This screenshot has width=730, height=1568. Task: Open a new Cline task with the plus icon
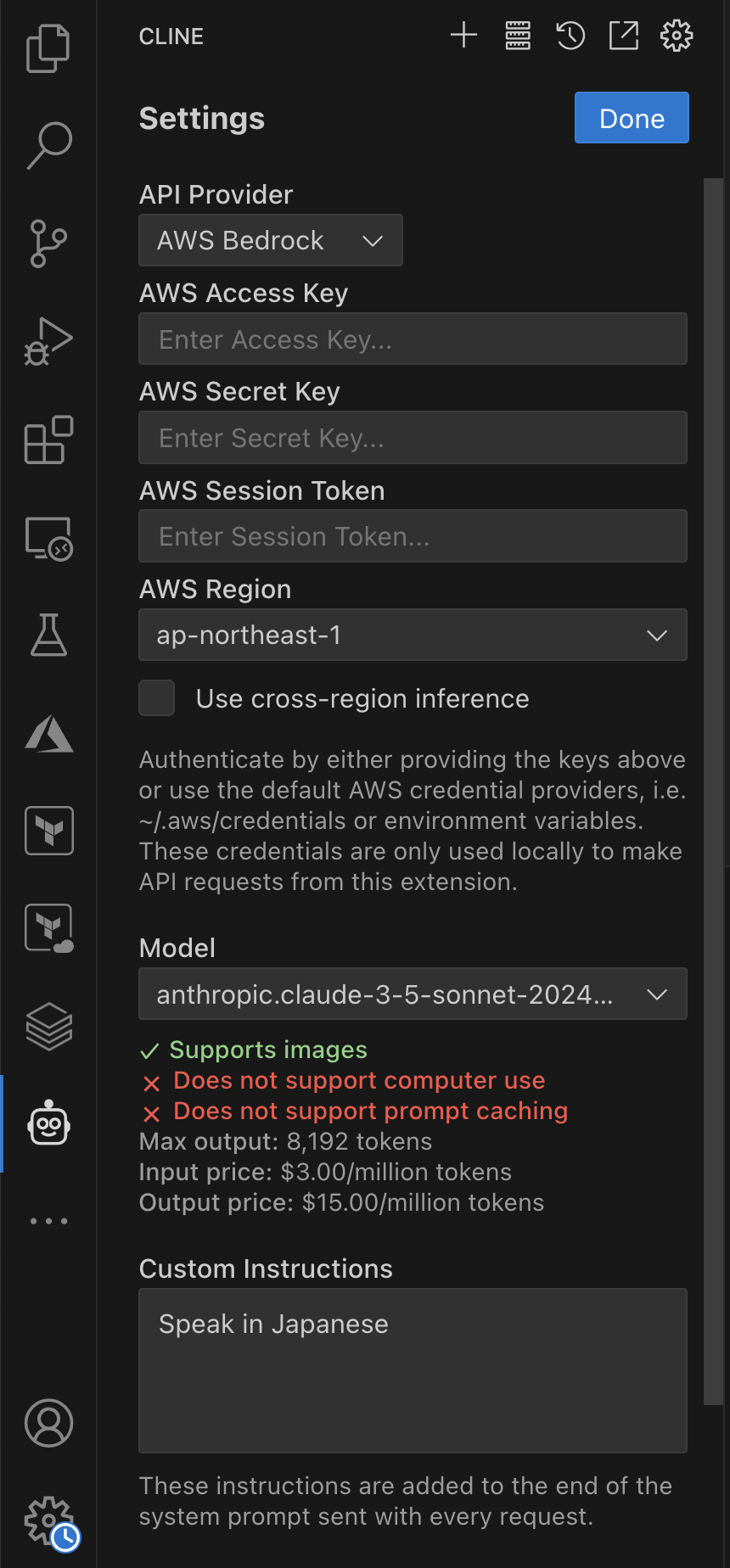(x=463, y=36)
